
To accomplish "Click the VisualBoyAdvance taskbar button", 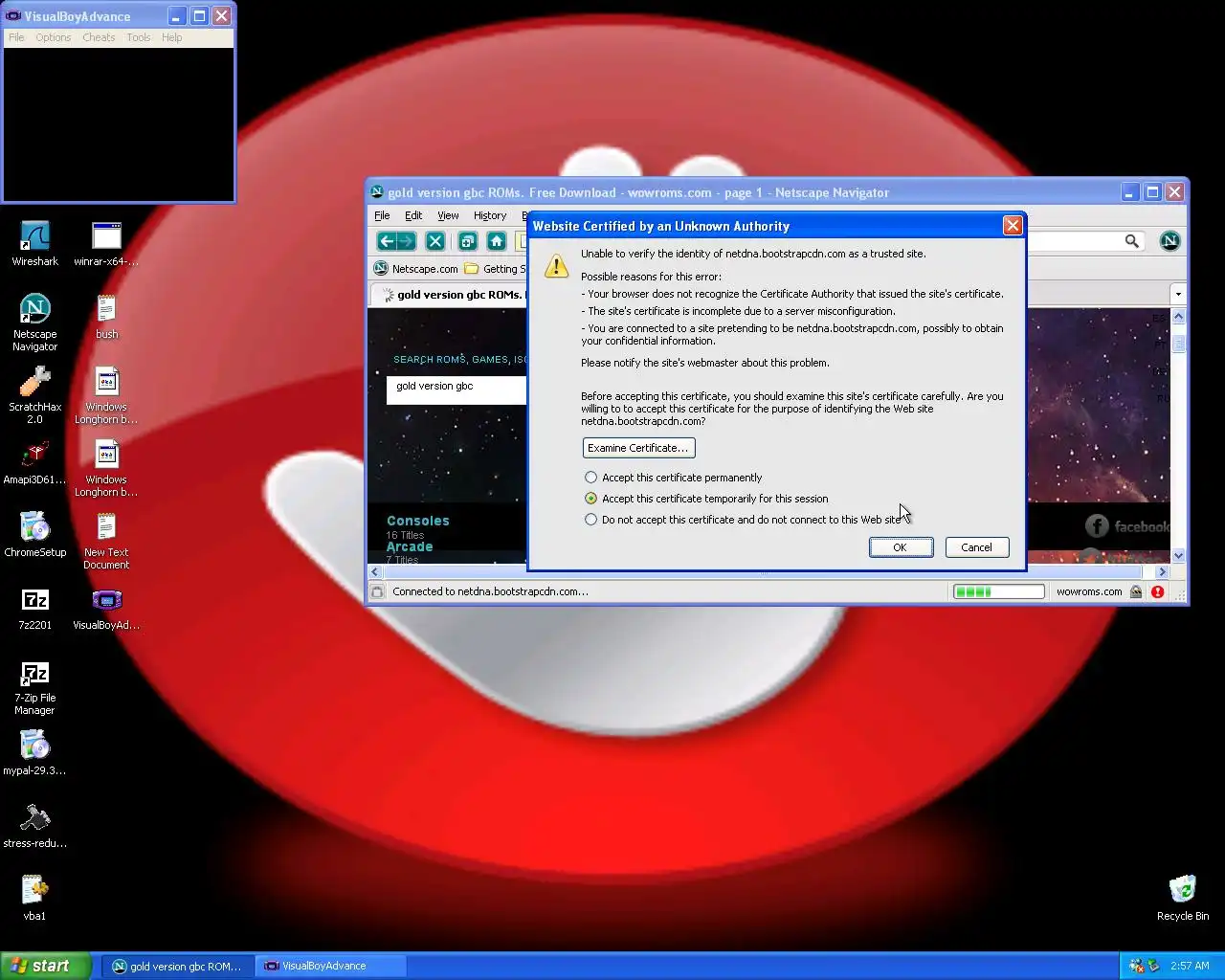I will (330, 967).
